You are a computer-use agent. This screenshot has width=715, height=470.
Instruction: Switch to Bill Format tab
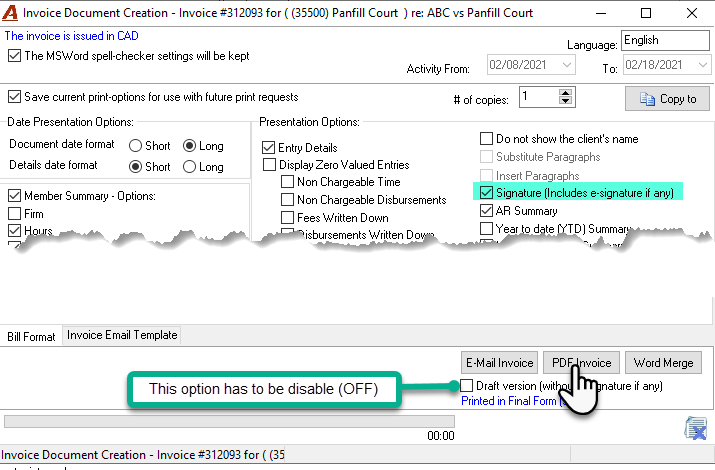click(x=31, y=336)
